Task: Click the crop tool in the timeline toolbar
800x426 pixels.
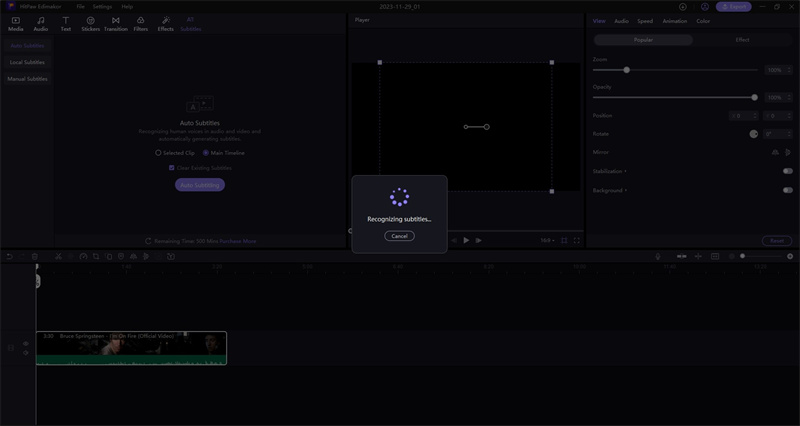Action: point(96,257)
